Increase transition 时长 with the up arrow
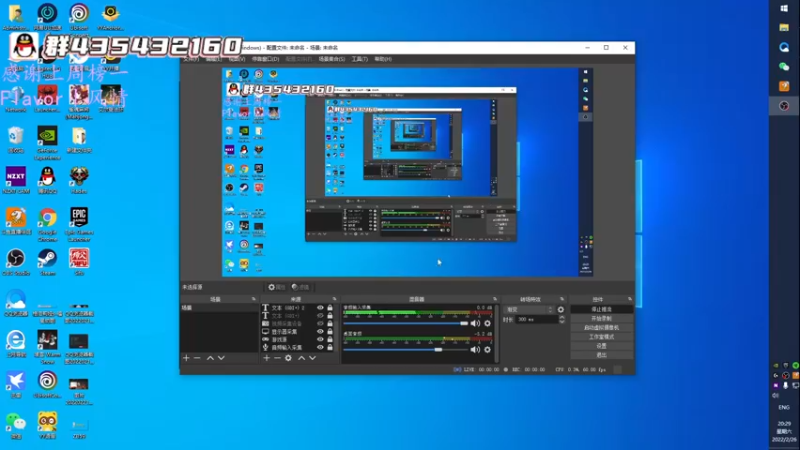The height and width of the screenshot is (450, 800). point(562,317)
